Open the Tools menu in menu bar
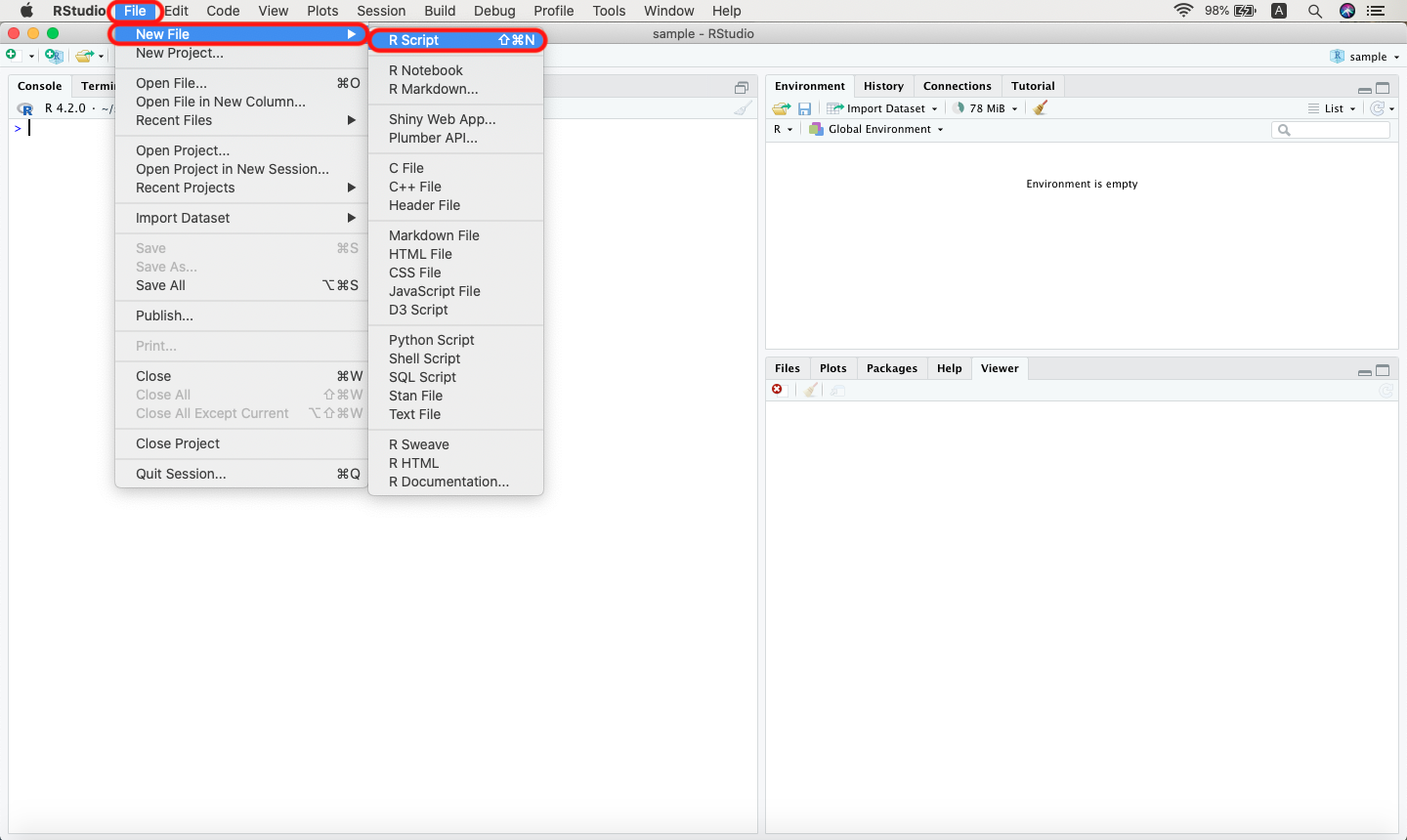The width and height of the screenshot is (1407, 840). coord(609,11)
